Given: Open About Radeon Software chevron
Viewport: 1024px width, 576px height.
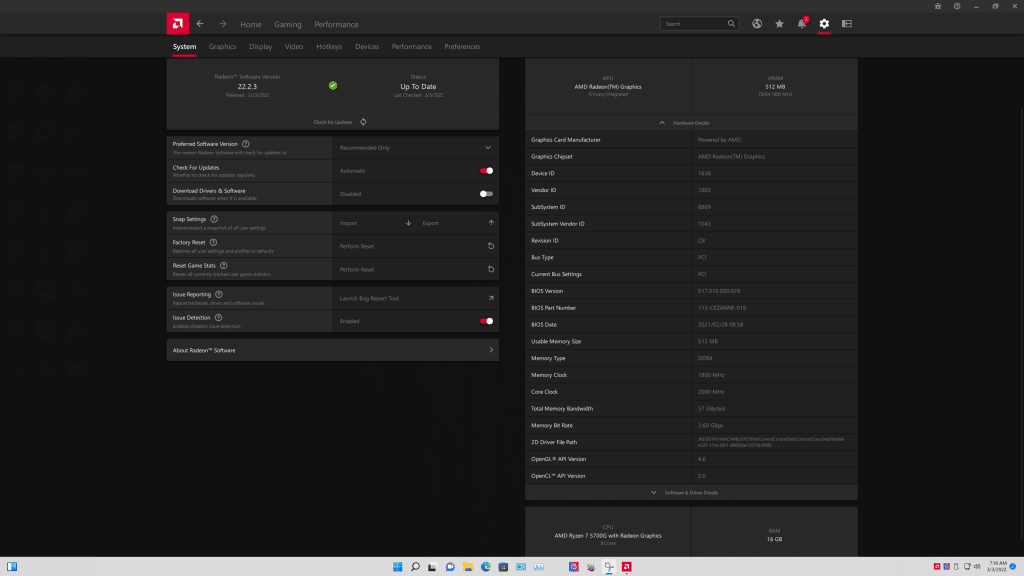Looking at the screenshot, I should click(491, 350).
